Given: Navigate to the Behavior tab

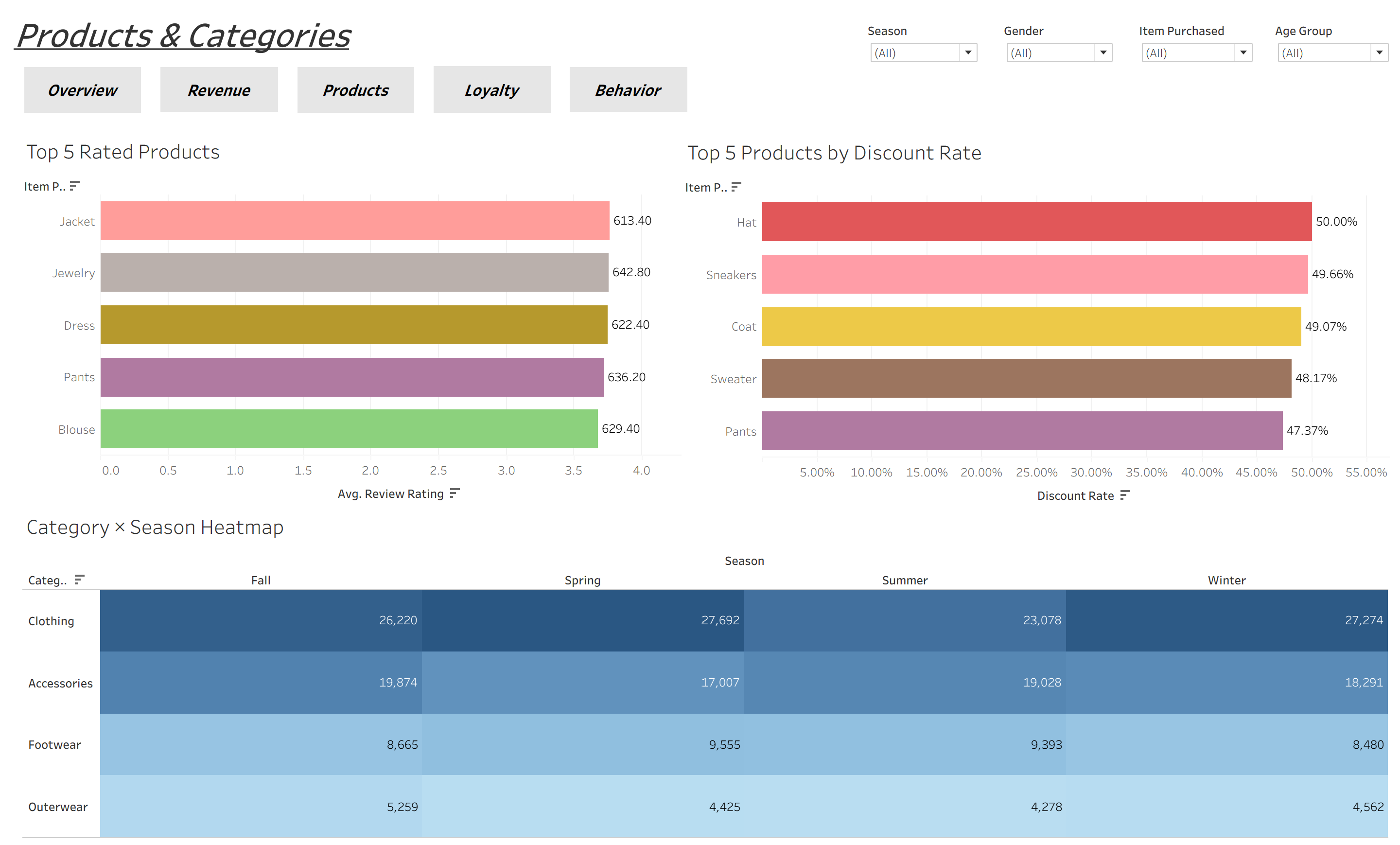Looking at the screenshot, I should [x=629, y=90].
